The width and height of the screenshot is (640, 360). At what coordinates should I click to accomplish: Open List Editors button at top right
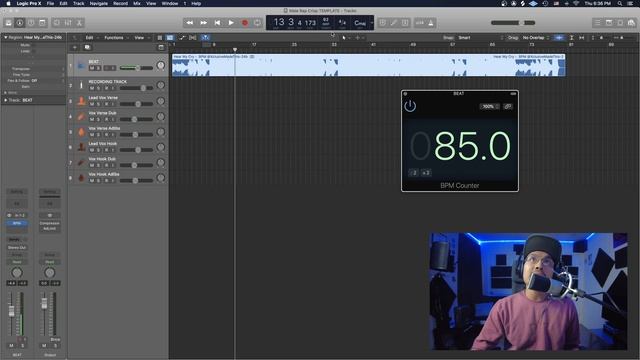(x=598, y=23)
